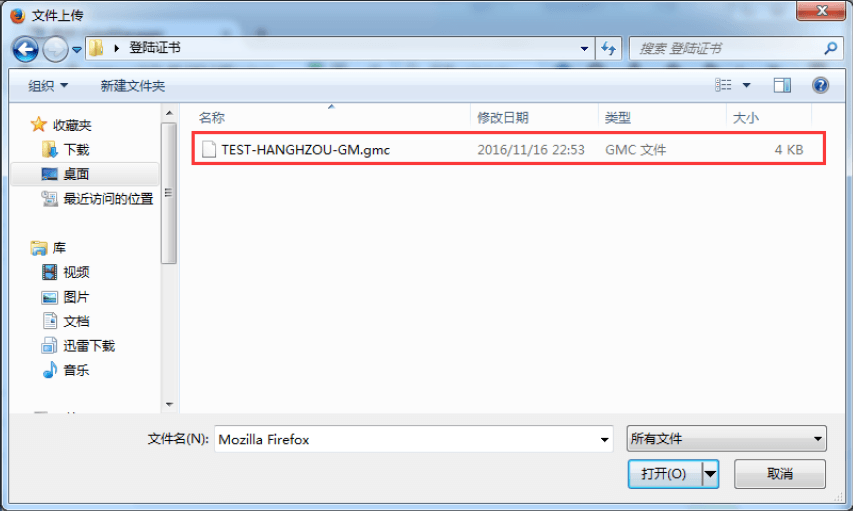The height and width of the screenshot is (511, 853).
Task: Click the 取消 button
Action: [780, 474]
